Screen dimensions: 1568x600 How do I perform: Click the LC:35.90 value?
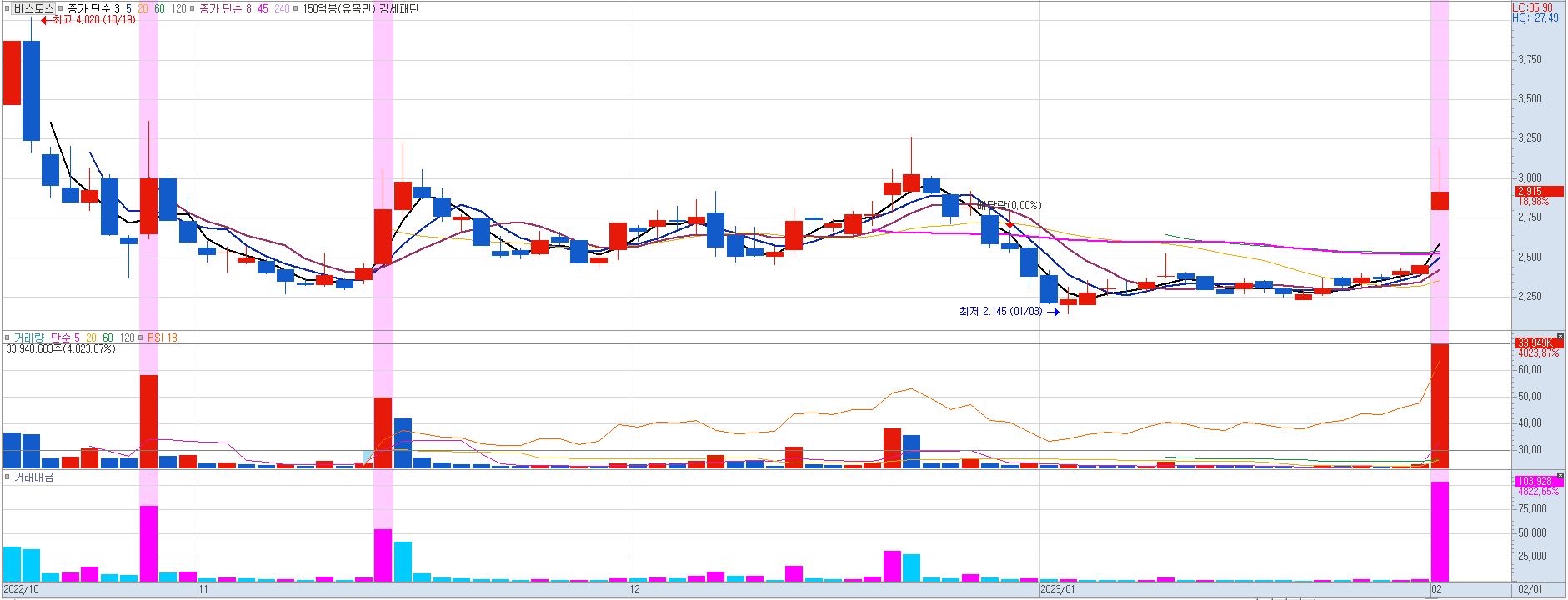(1532, 7)
